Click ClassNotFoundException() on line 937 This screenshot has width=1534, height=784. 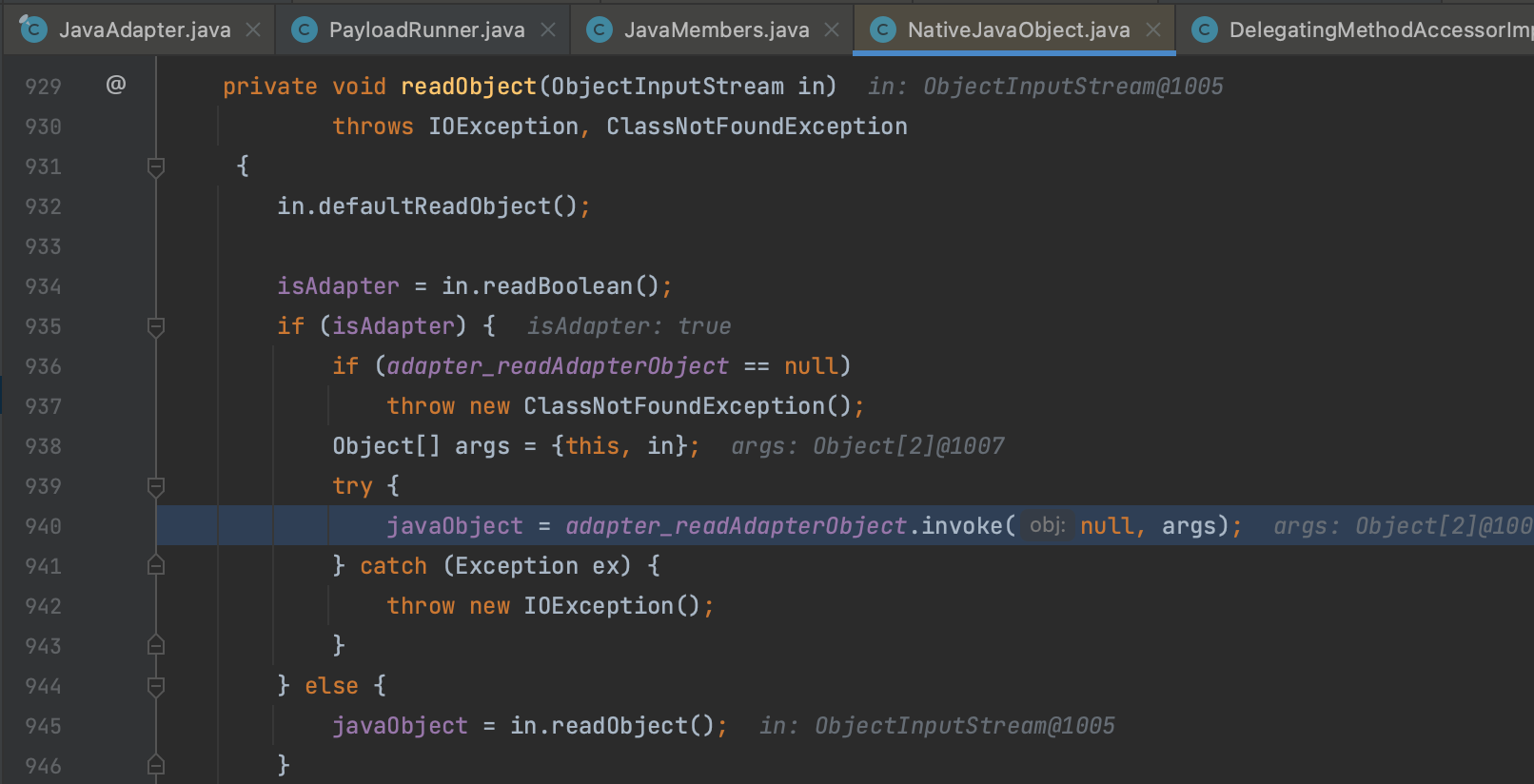click(x=687, y=406)
